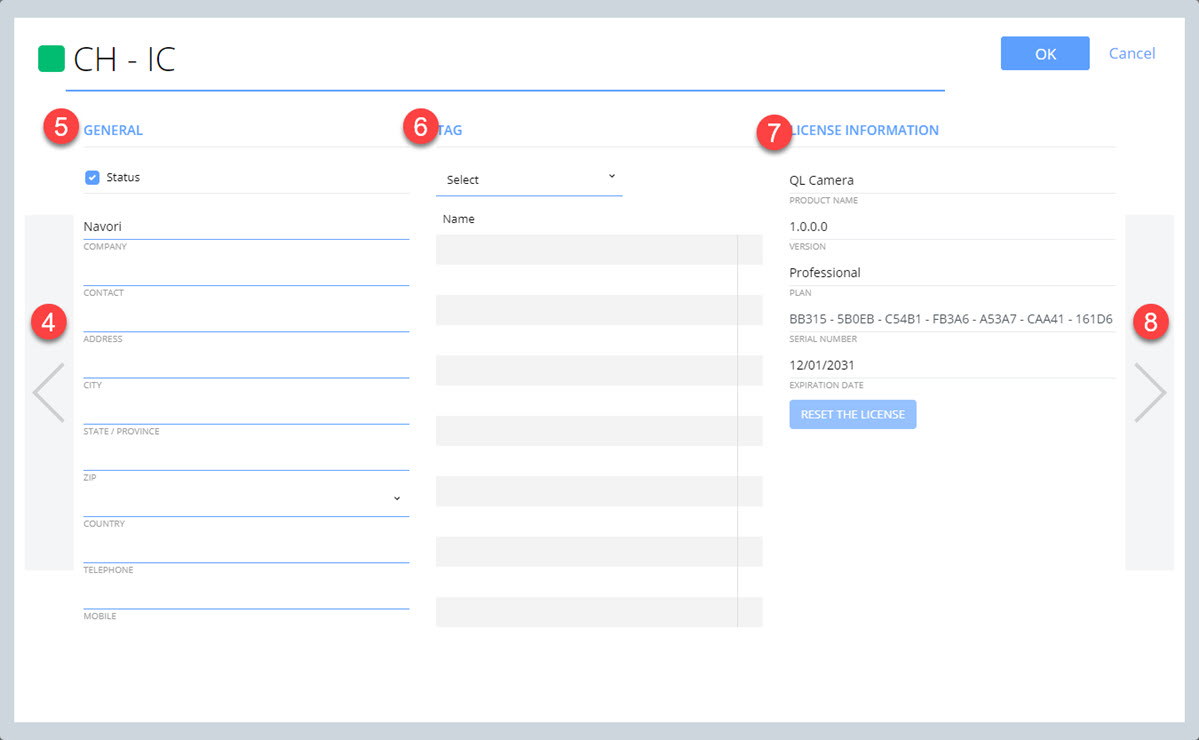Click the General section heading
The width and height of the screenshot is (1199, 740).
click(113, 130)
